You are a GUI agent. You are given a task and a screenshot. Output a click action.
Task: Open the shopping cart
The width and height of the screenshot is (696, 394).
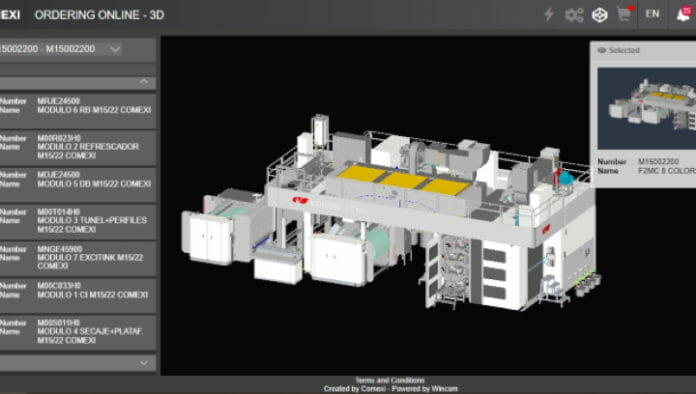point(625,14)
